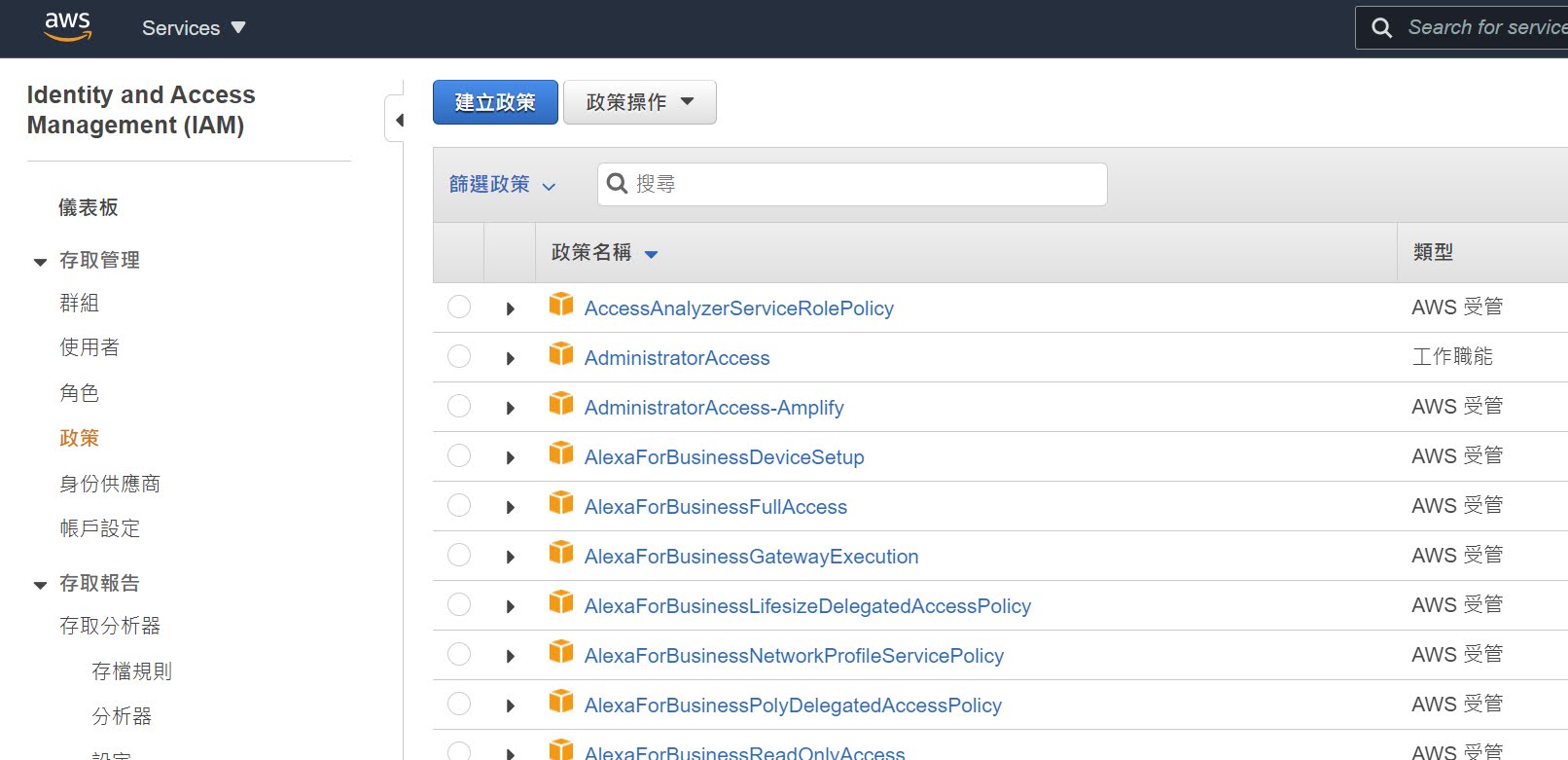The image size is (1568, 760).
Task: Open the AlexaForBusinessLifesizeDelegatedAccessPolicy link
Action: (807, 606)
